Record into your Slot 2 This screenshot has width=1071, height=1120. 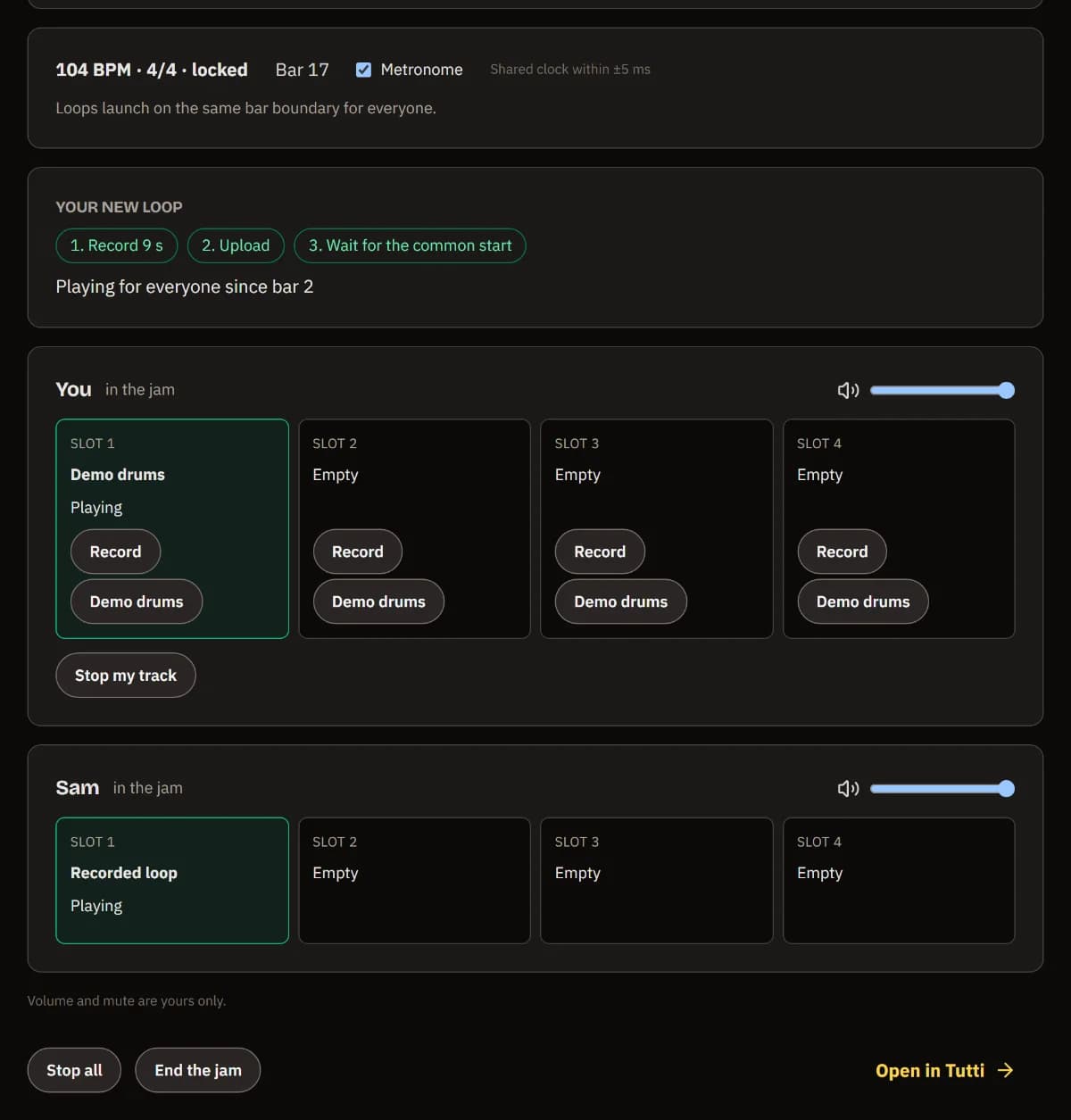[357, 552]
